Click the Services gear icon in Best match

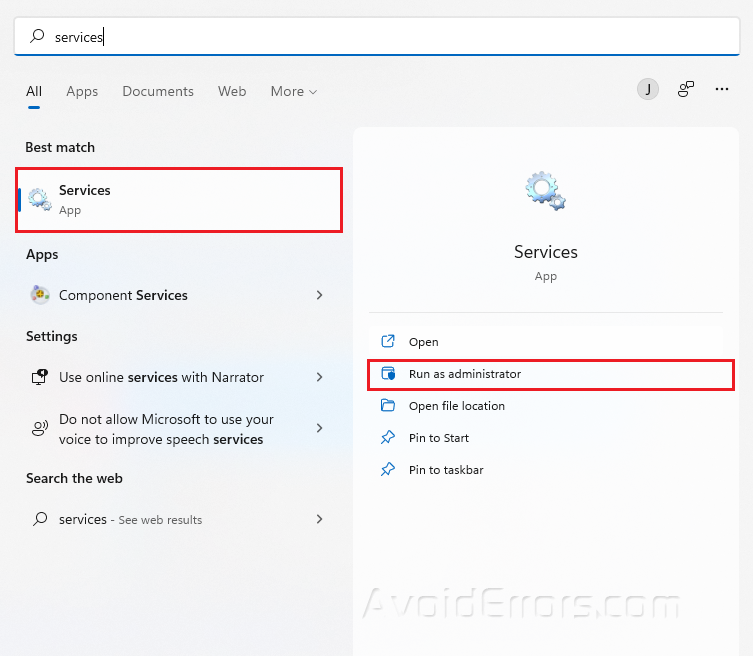pos(40,200)
